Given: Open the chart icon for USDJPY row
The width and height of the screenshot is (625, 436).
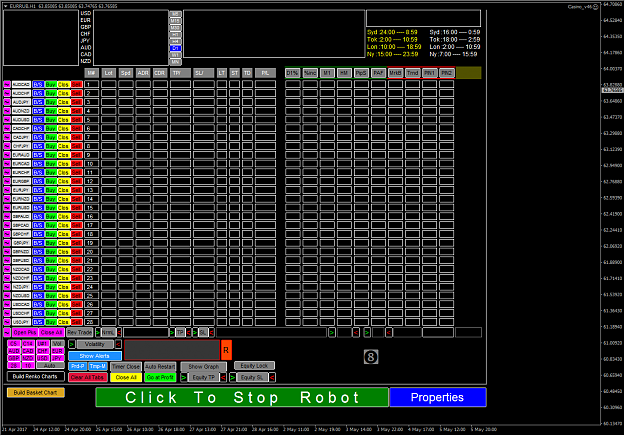Looking at the screenshot, I should (7, 322).
